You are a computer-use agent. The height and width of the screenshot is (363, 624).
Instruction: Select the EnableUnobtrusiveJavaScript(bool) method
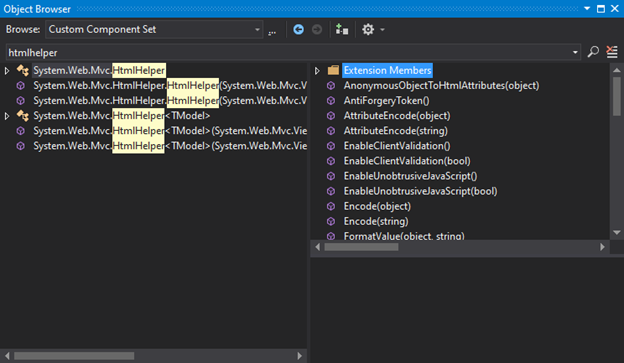point(420,191)
